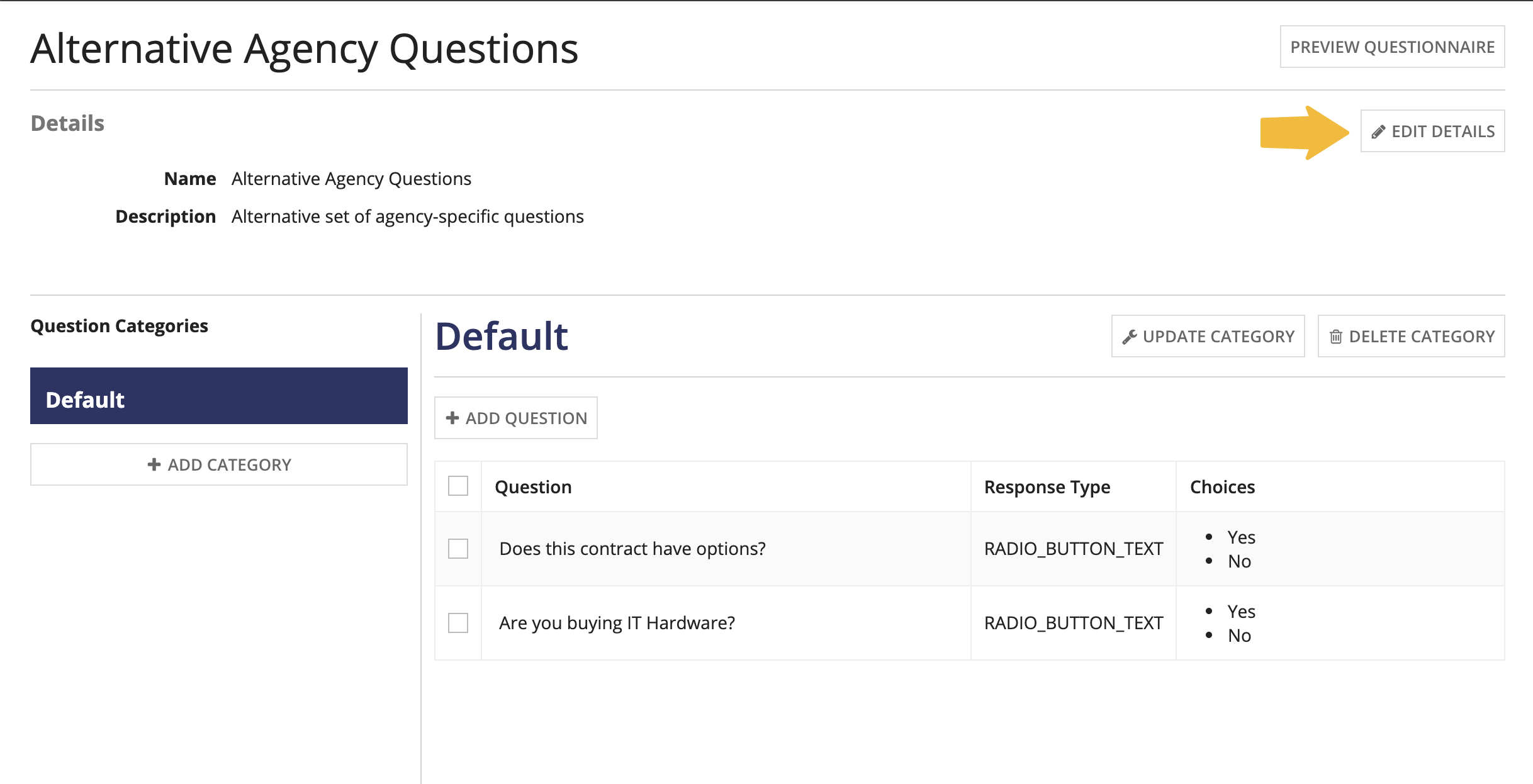This screenshot has width=1533, height=784.
Task: Click the Add Category plus icon
Action: 152,464
